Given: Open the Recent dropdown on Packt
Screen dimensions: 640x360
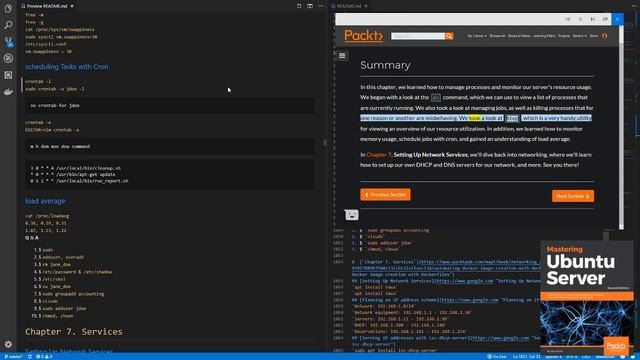Looking at the screenshot, I should coord(579,36).
